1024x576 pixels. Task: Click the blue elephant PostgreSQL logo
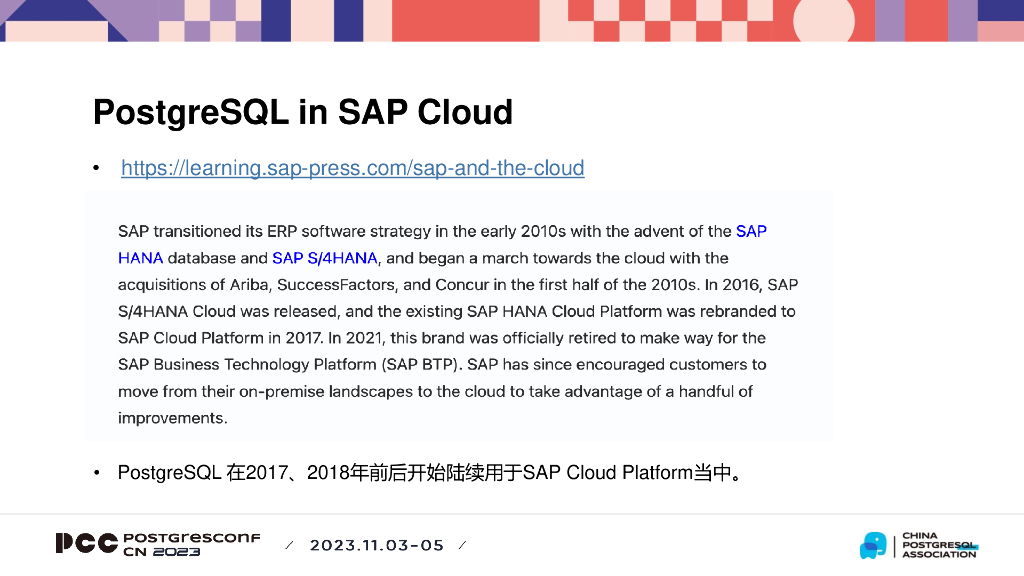872,545
